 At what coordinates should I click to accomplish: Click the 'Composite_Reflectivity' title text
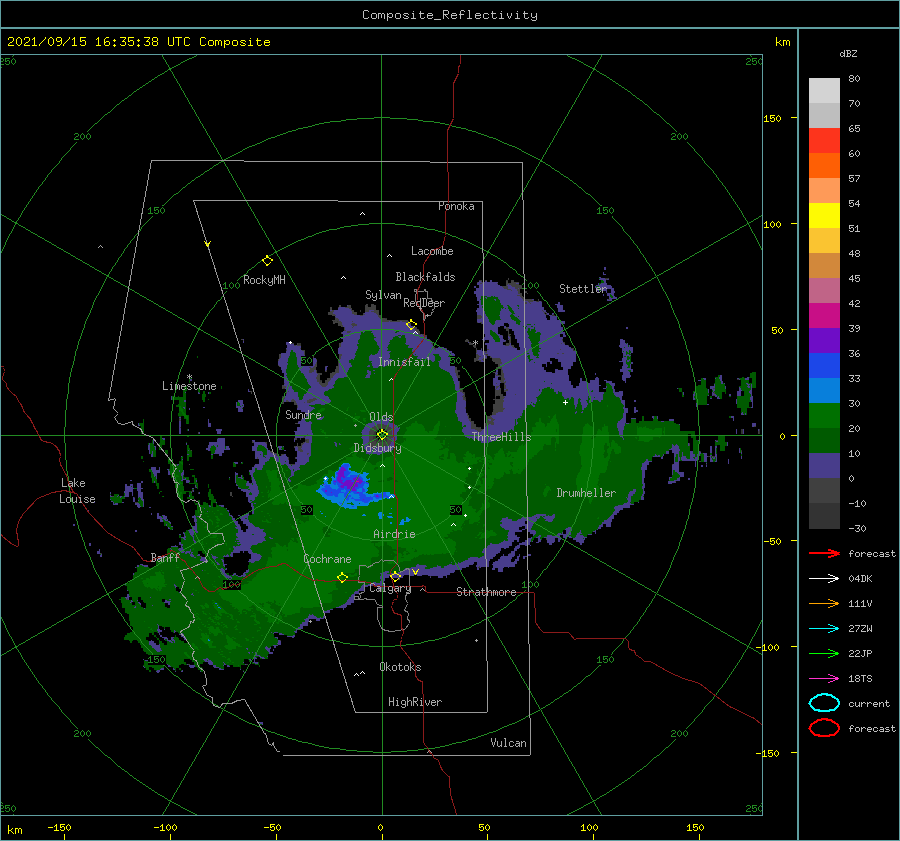[450, 15]
